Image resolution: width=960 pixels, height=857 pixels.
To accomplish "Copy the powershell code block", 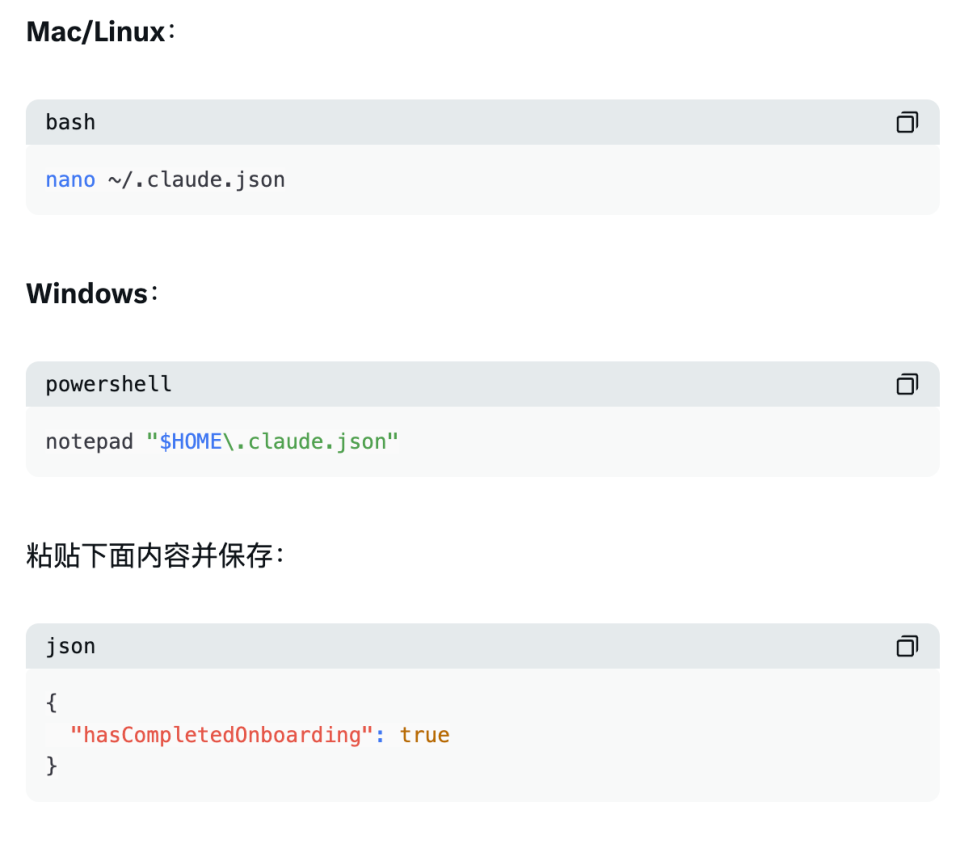I will (x=906, y=385).
